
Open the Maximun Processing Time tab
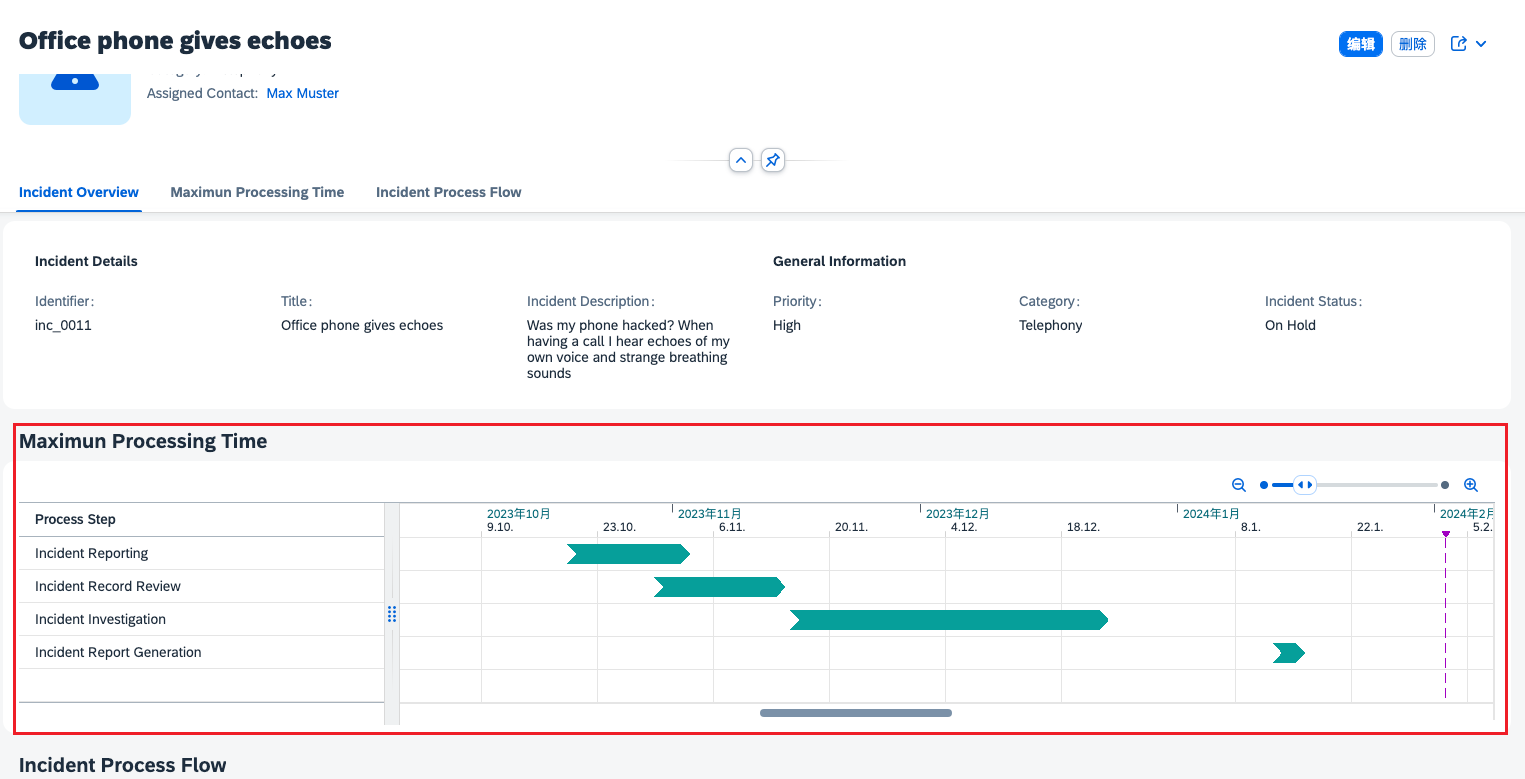(x=257, y=192)
